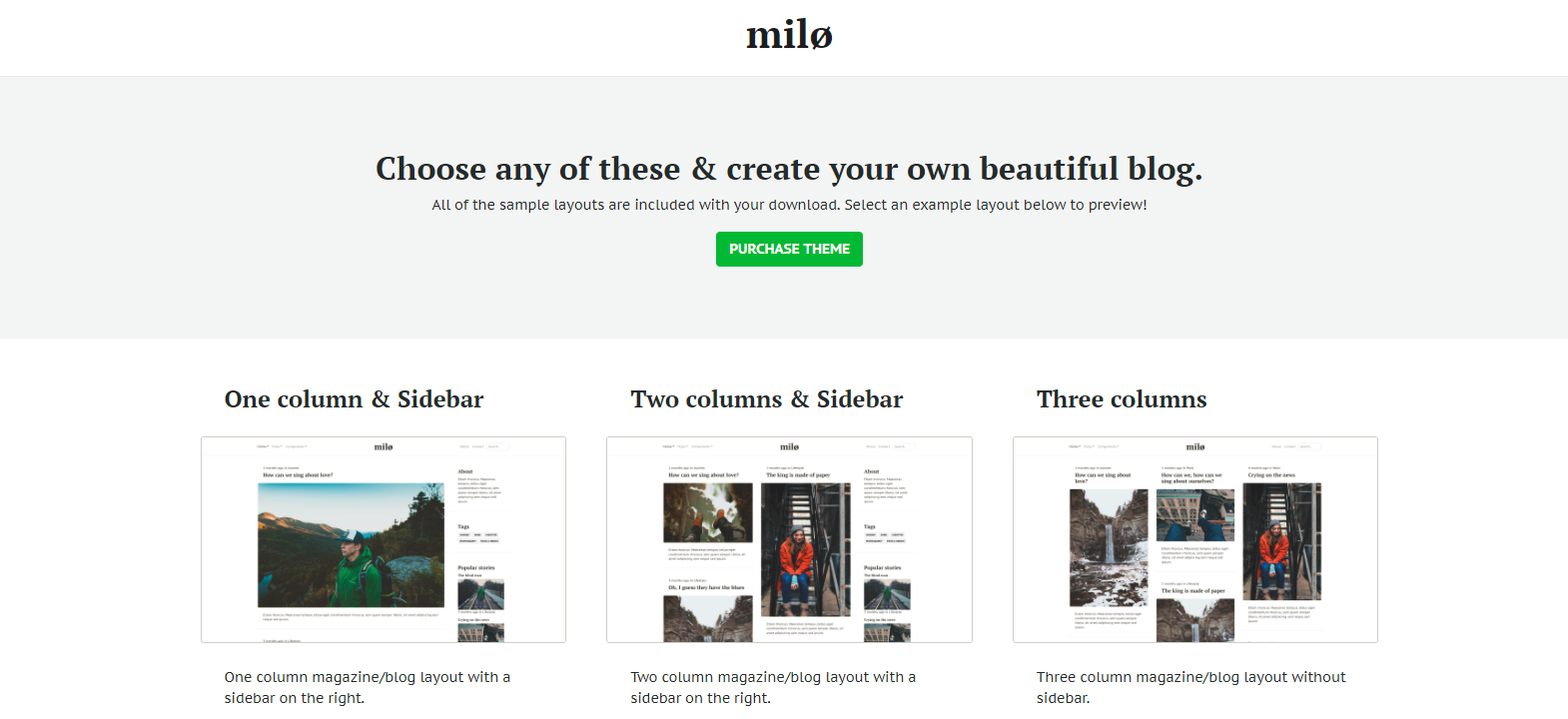1568x719 pixels.
Task: Click the building photo in three-column preview
Action: pos(1195,515)
